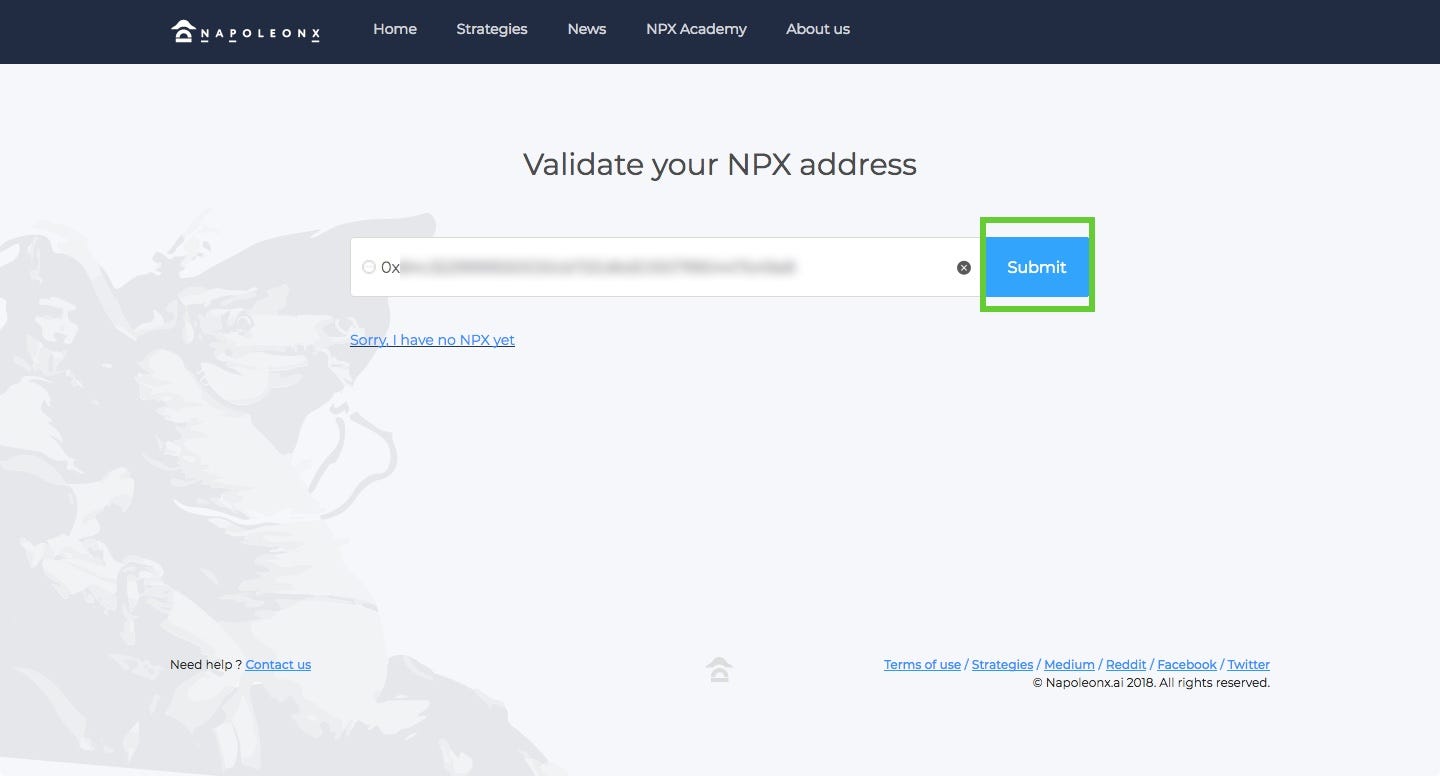The height and width of the screenshot is (776, 1440).
Task: Open the About us page
Action: 818,29
